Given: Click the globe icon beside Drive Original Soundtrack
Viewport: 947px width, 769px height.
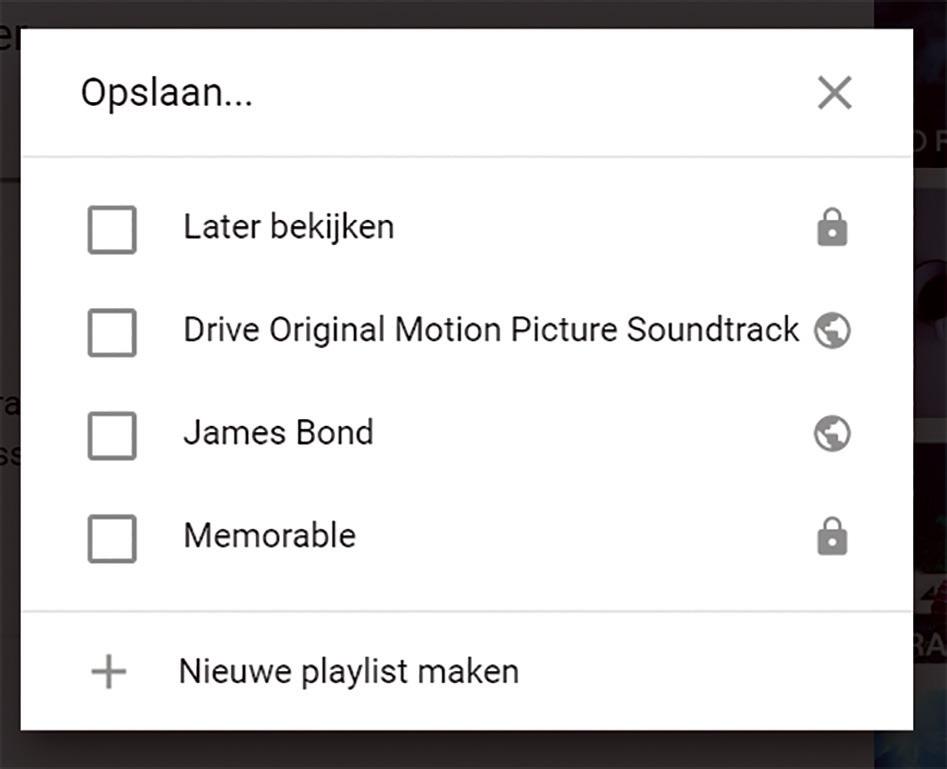Looking at the screenshot, I should (832, 330).
